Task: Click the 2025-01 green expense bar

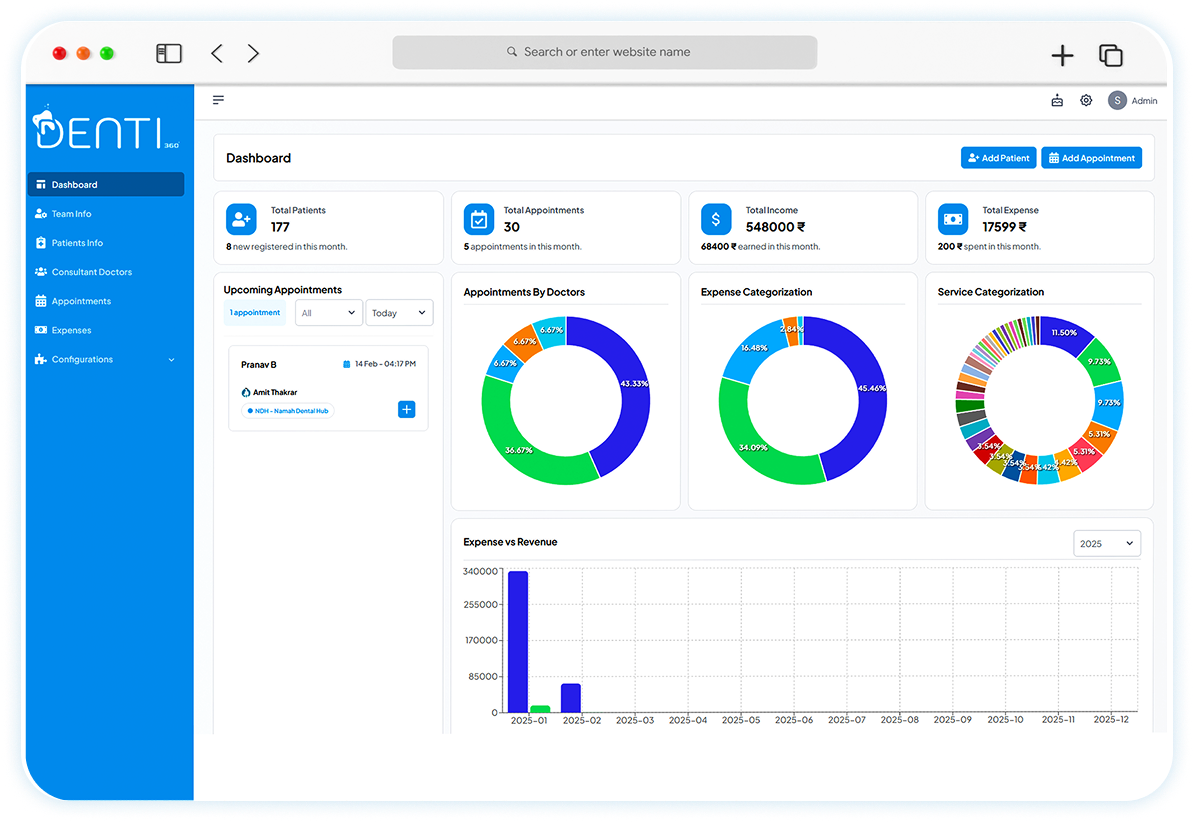Action: (540, 709)
